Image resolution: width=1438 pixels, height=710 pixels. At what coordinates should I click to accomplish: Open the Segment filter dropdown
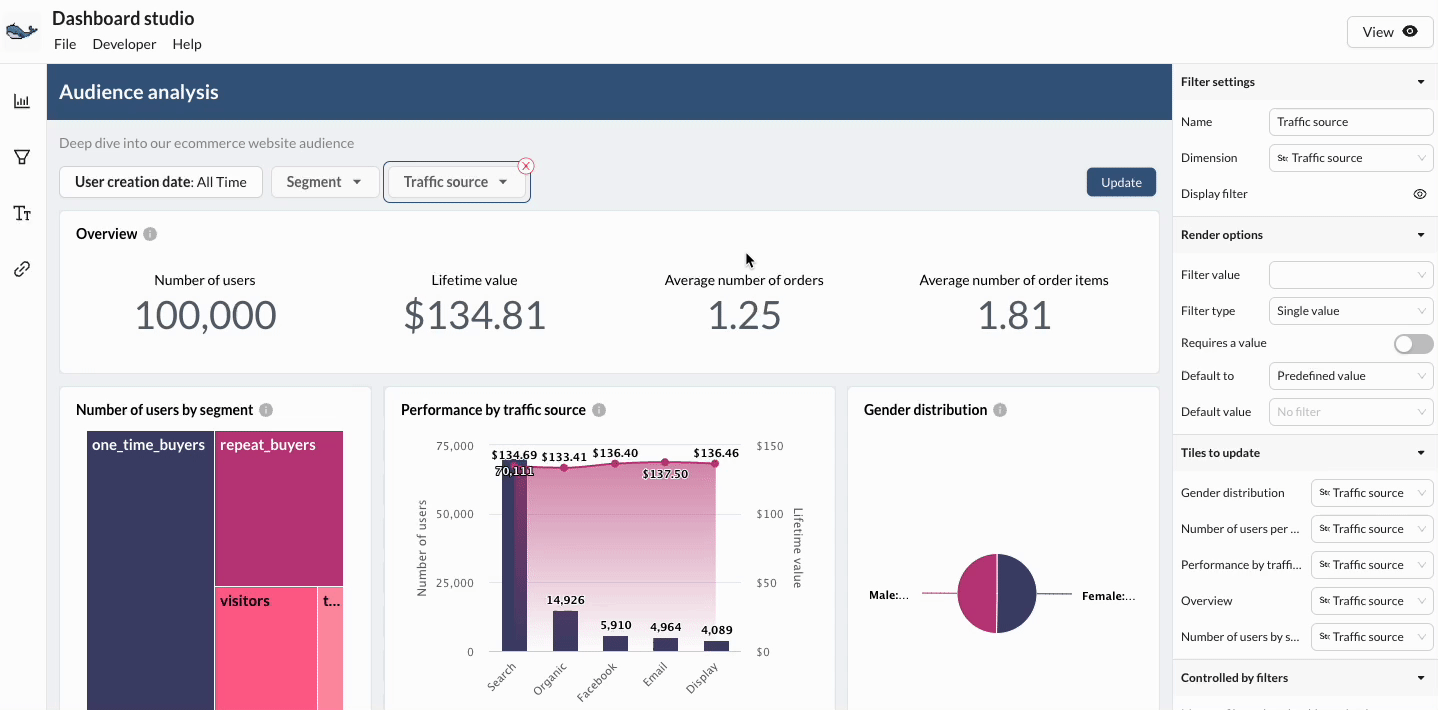click(x=325, y=182)
